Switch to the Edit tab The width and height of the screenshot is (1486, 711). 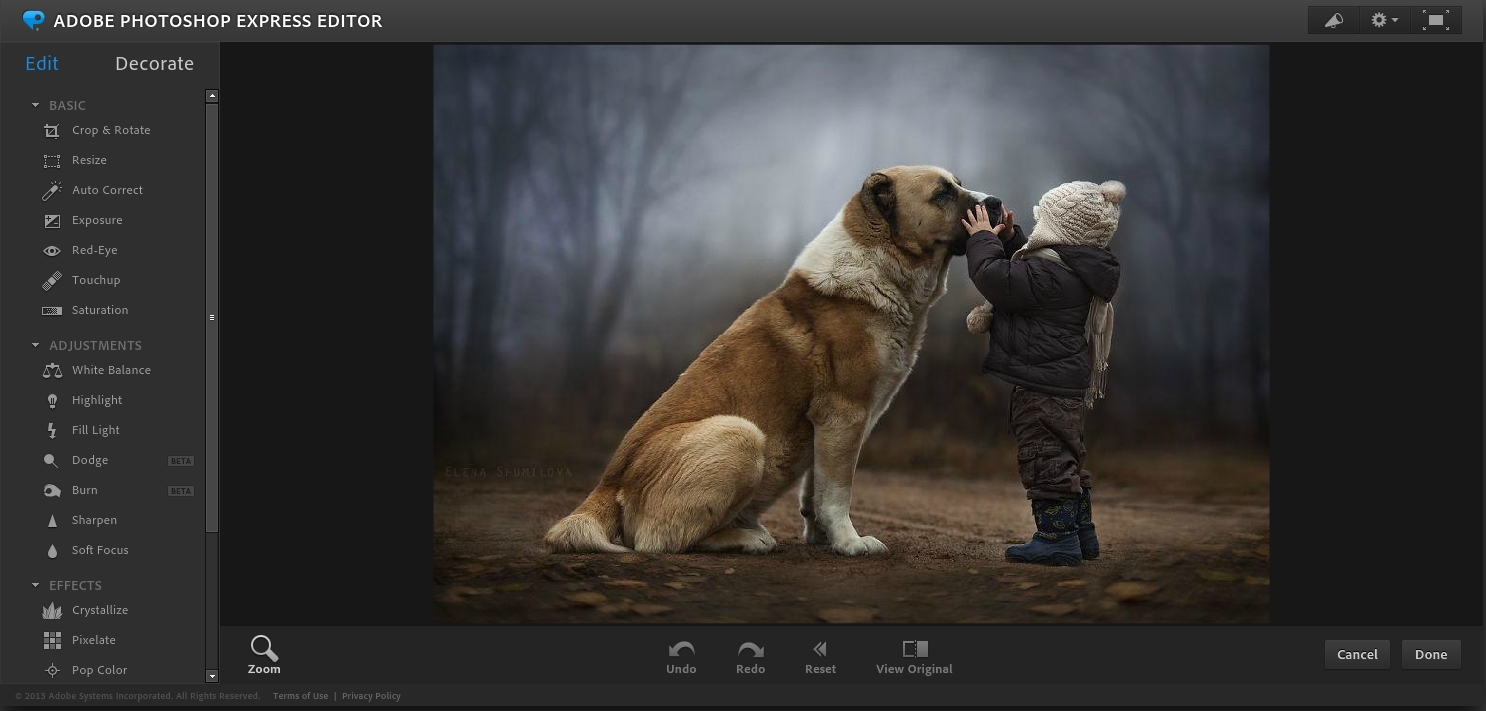[42, 63]
